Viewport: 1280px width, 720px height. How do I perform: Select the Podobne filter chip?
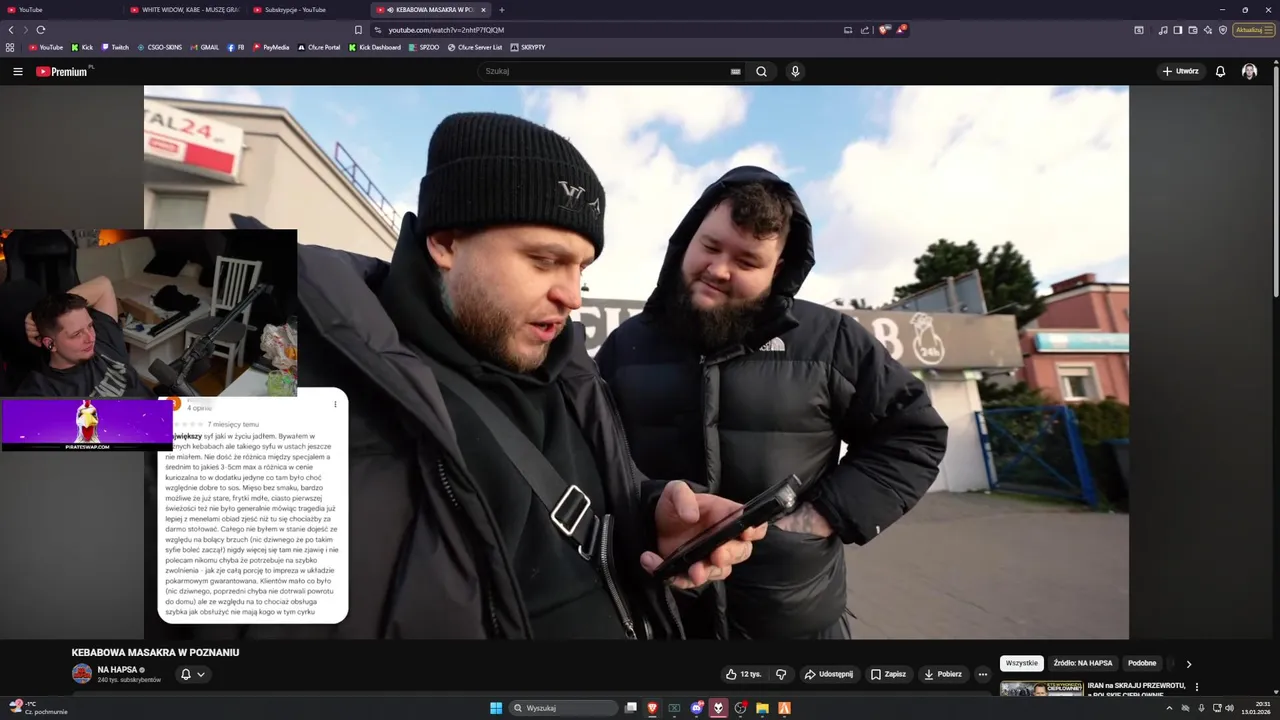point(1142,663)
